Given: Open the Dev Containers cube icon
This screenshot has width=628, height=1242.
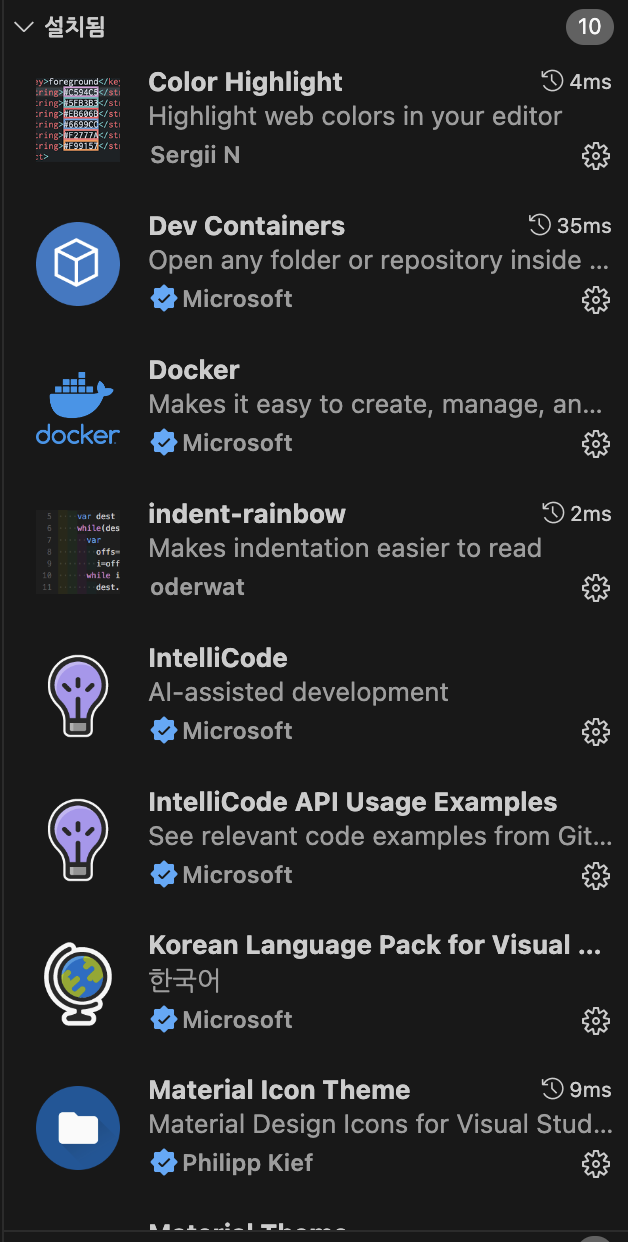Looking at the screenshot, I should [78, 264].
